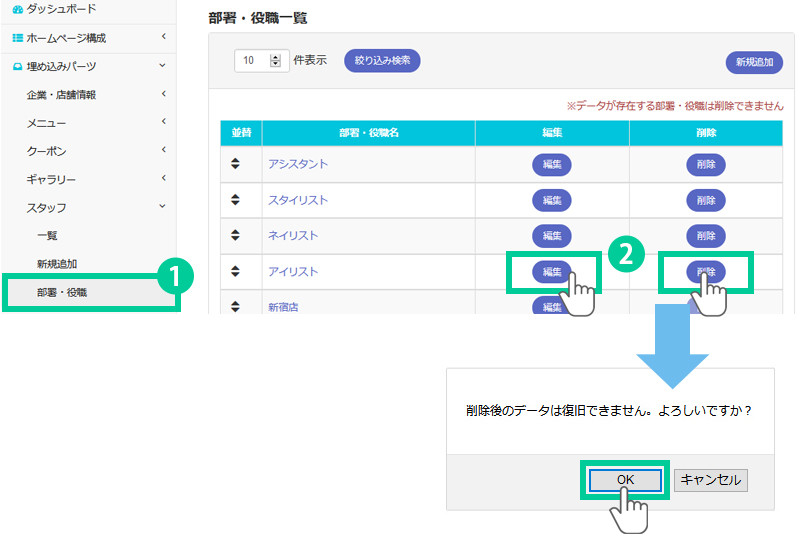Click the 新規追加 button at top right
Viewport: 800px width, 546px height.
[753, 62]
